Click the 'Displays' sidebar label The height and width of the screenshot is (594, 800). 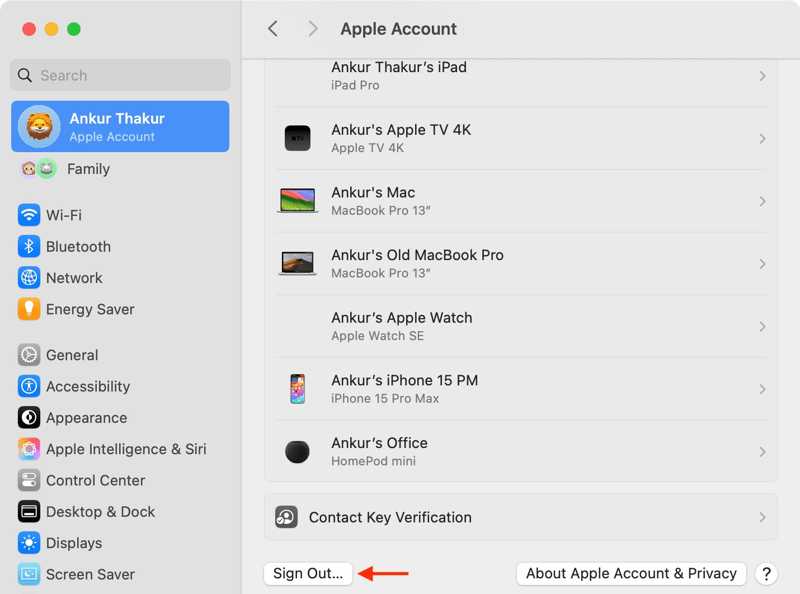point(74,543)
